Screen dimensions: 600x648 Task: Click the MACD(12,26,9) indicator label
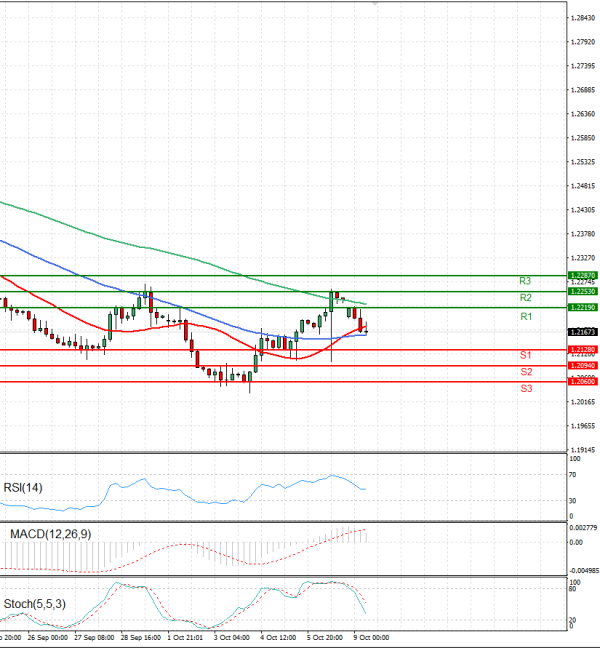50,534
